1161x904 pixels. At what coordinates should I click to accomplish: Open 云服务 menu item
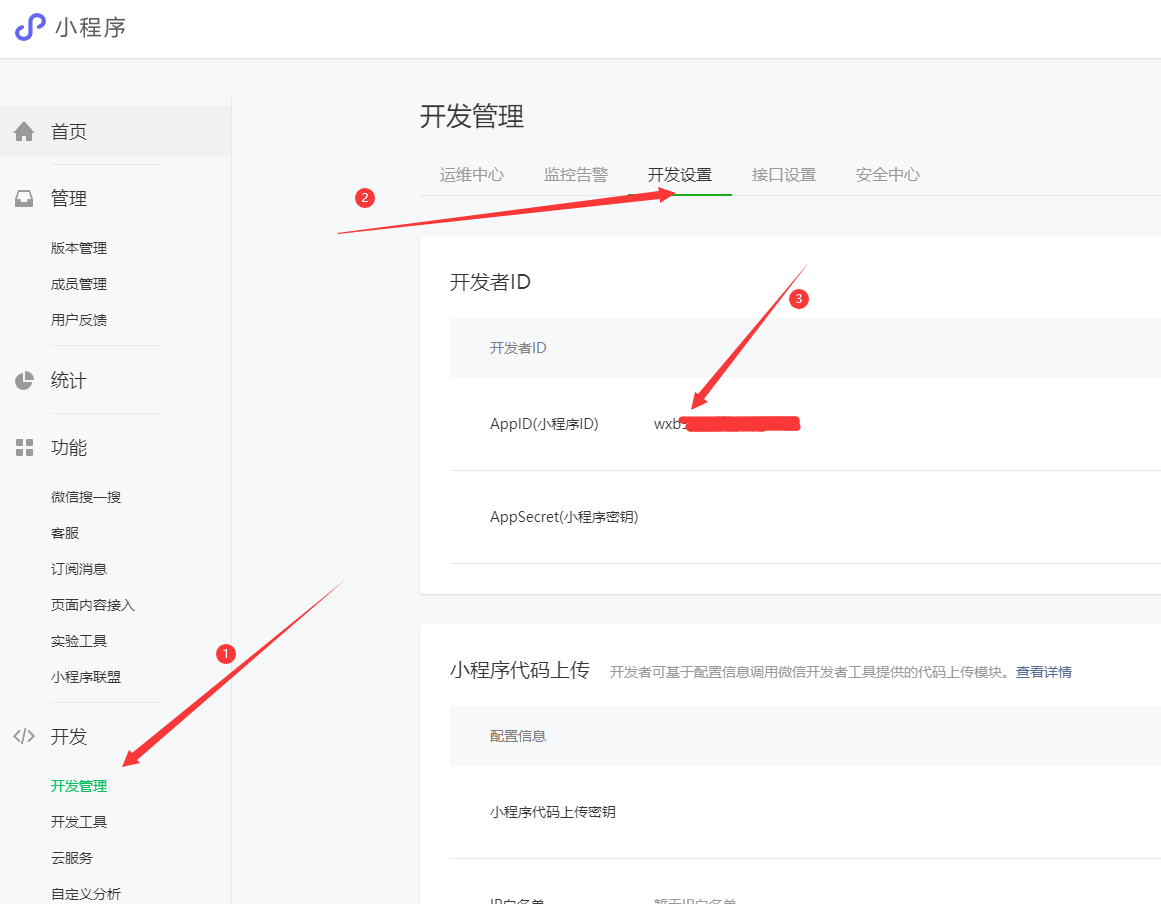[x=72, y=857]
